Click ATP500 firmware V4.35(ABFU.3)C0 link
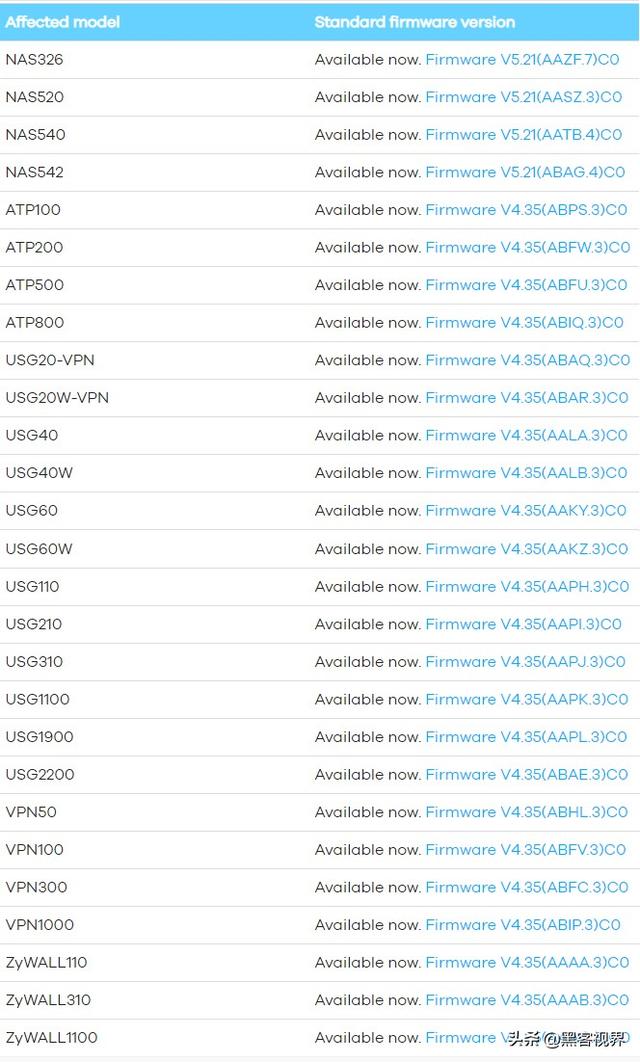Screen dimensions: 640x1062 pyautogui.click(x=526, y=285)
